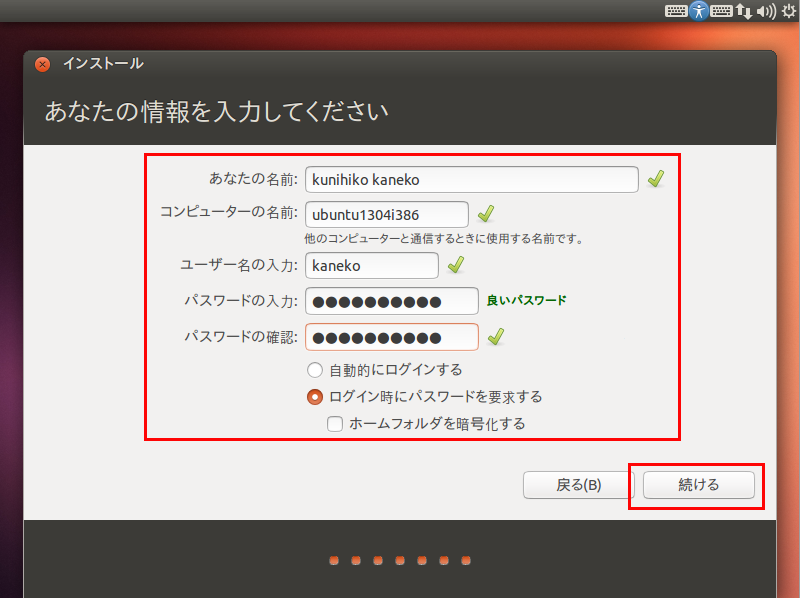This screenshot has width=800, height=598.
Task: Open the system gear menu in panel
Action: coord(789,11)
